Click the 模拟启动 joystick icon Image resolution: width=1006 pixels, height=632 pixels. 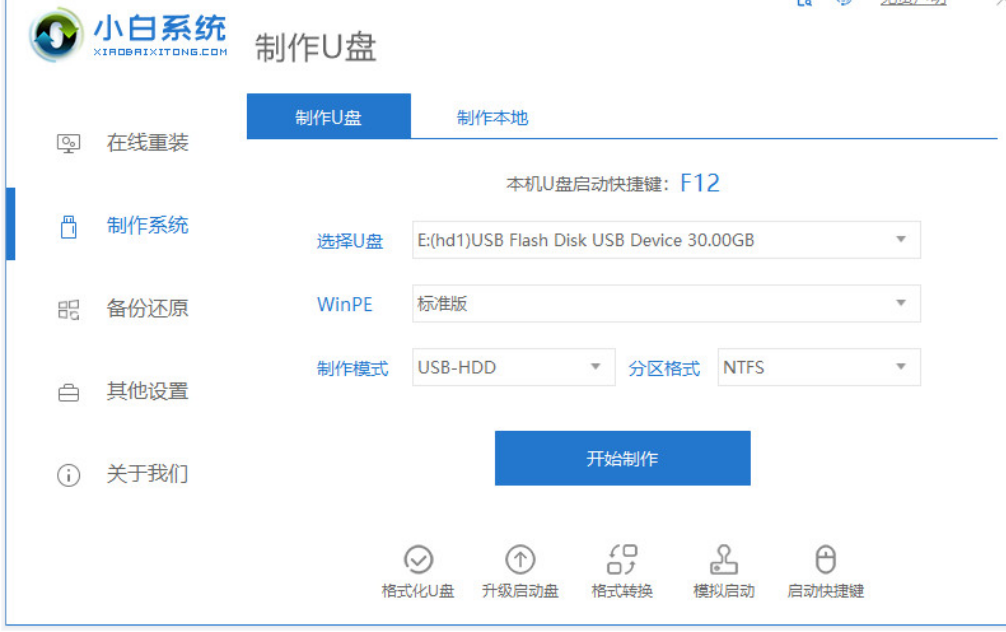724,559
